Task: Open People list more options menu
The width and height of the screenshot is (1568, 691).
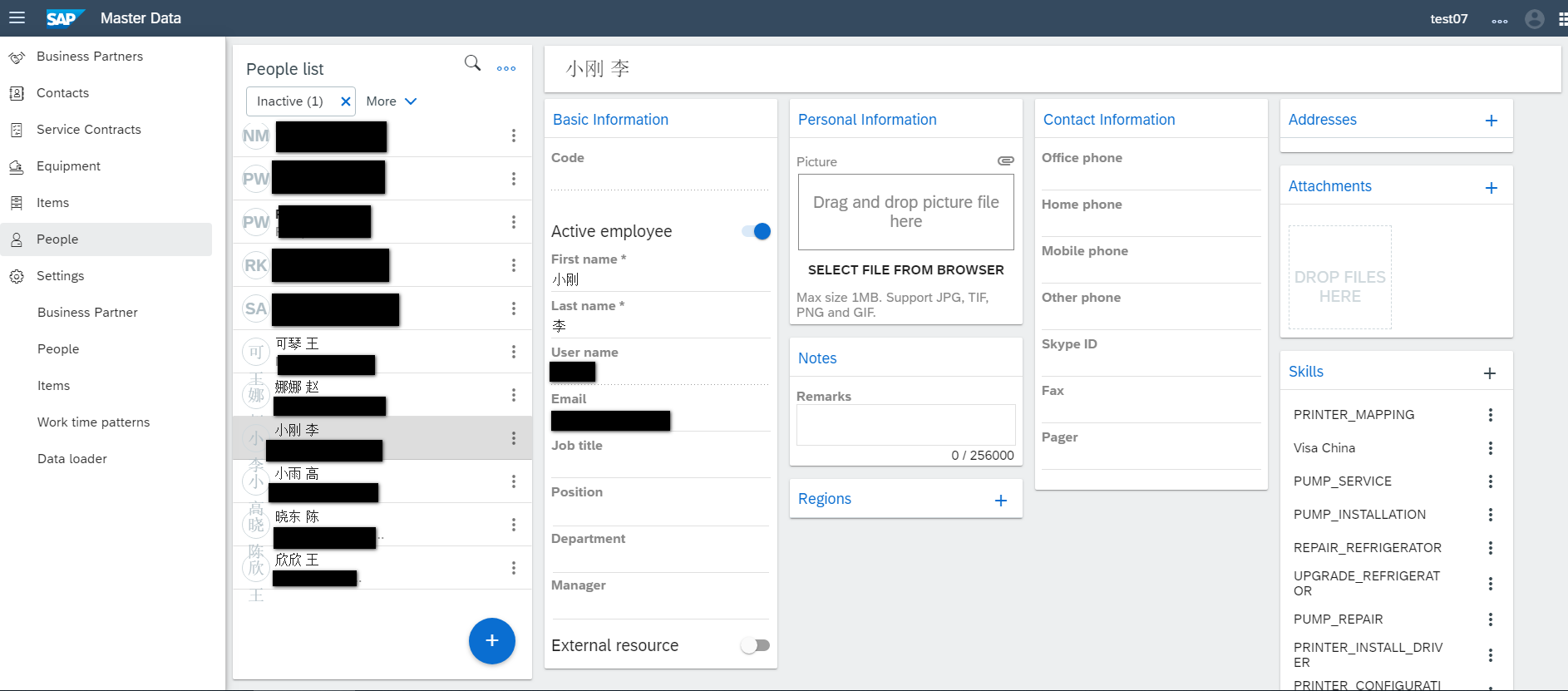Action: pos(506,68)
